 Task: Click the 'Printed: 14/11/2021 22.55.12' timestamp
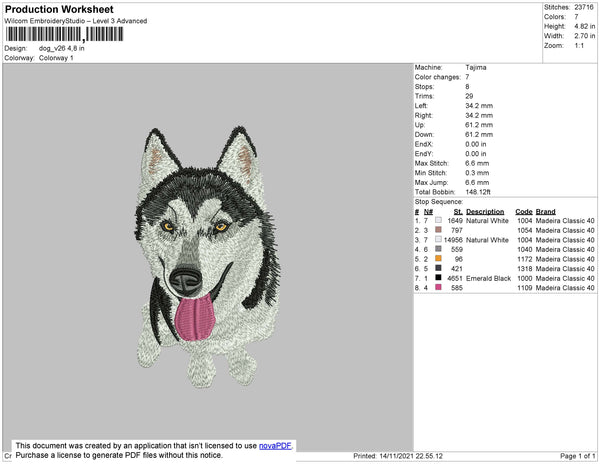point(398,456)
